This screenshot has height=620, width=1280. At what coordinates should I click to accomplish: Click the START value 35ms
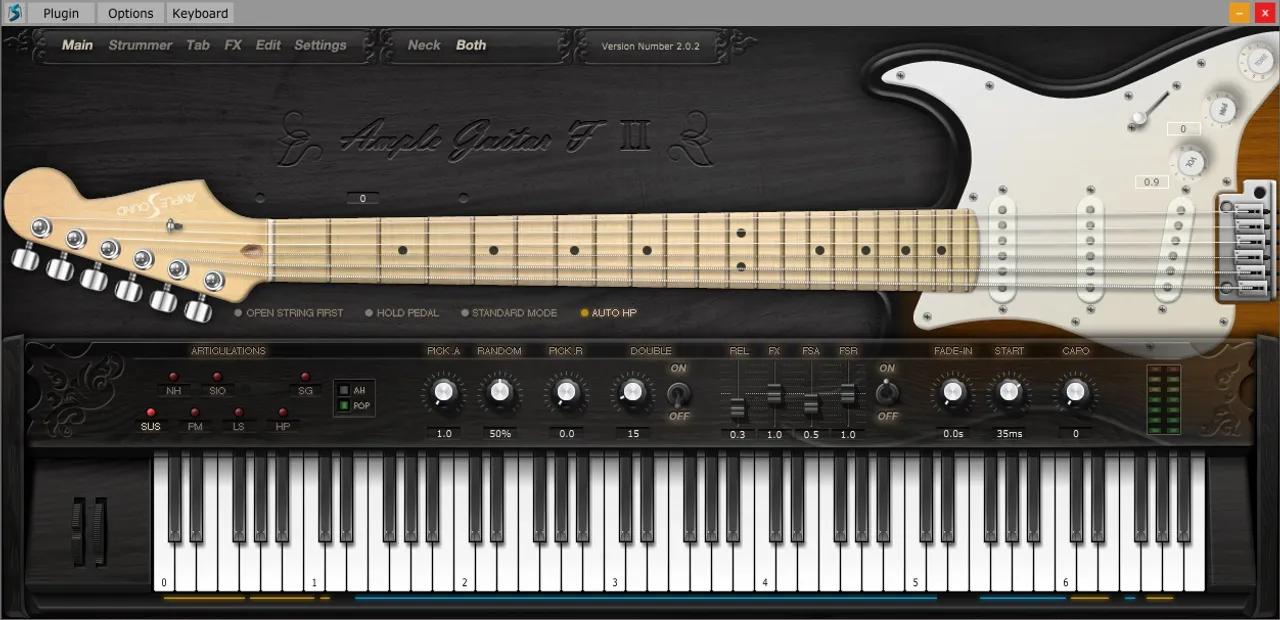click(x=1009, y=434)
